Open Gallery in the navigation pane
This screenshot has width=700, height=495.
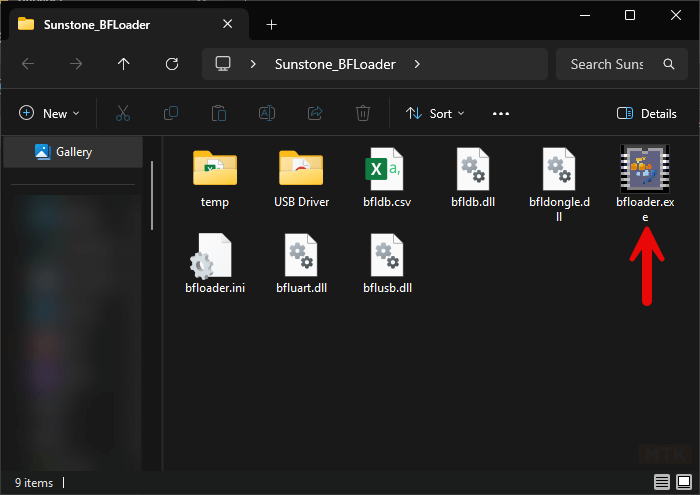73,152
